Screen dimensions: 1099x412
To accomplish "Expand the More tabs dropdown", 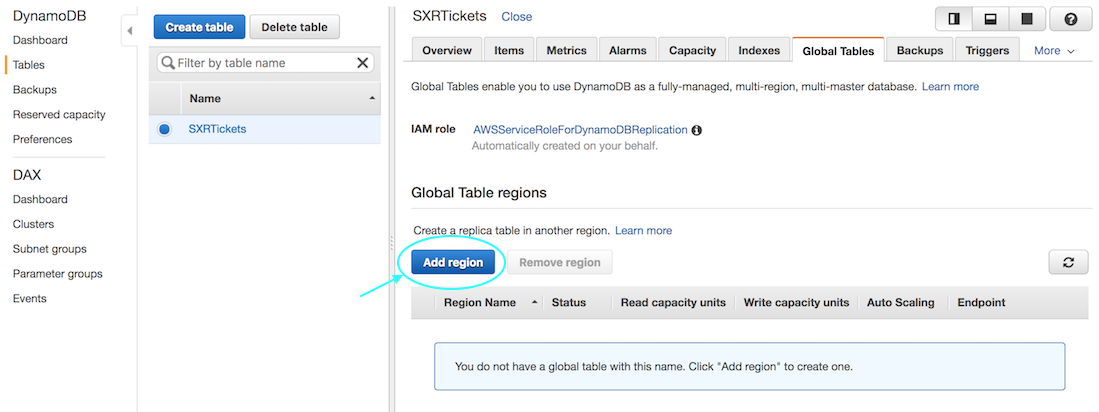I will point(1054,50).
